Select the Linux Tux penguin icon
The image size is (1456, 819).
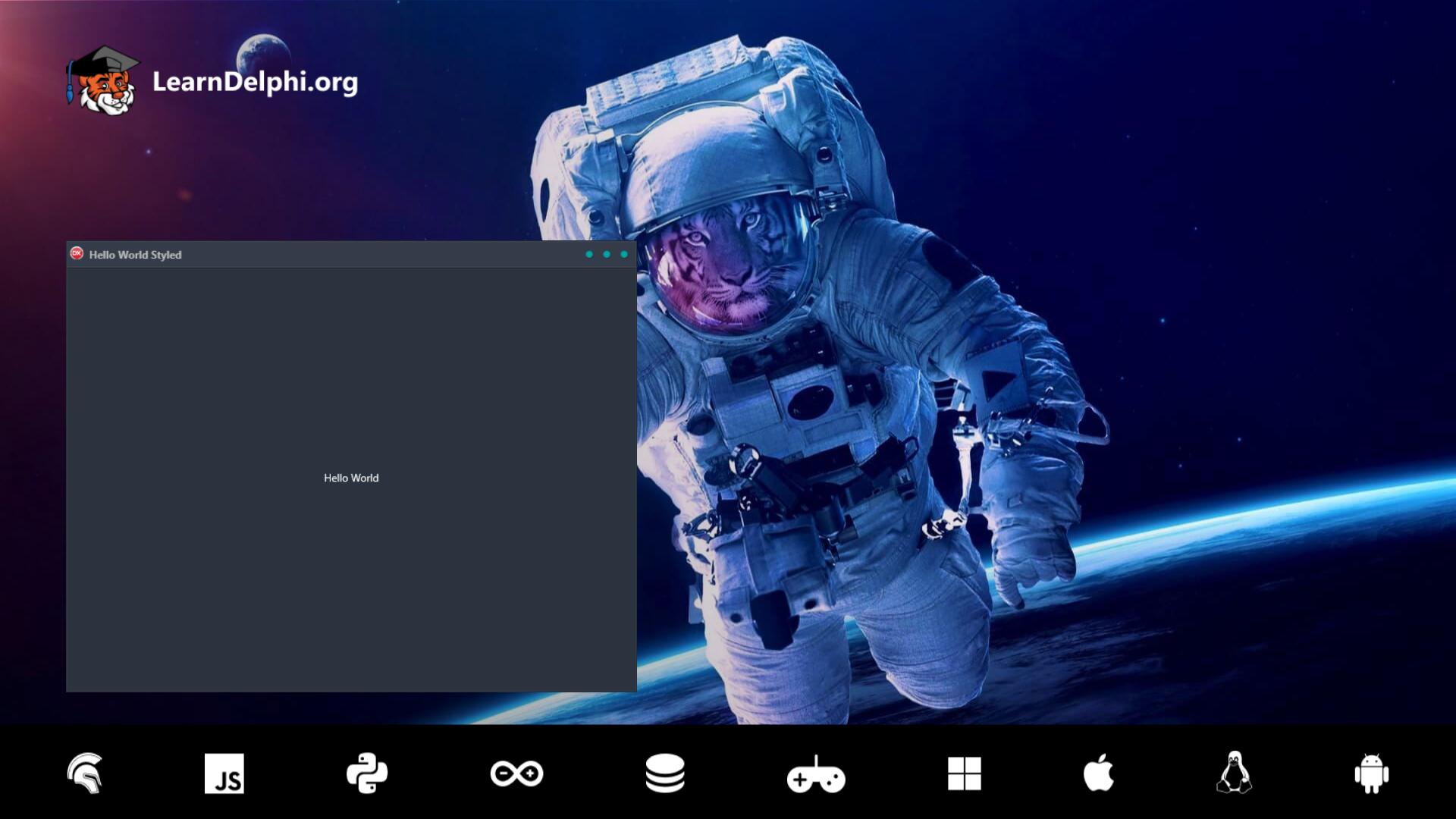click(1232, 773)
